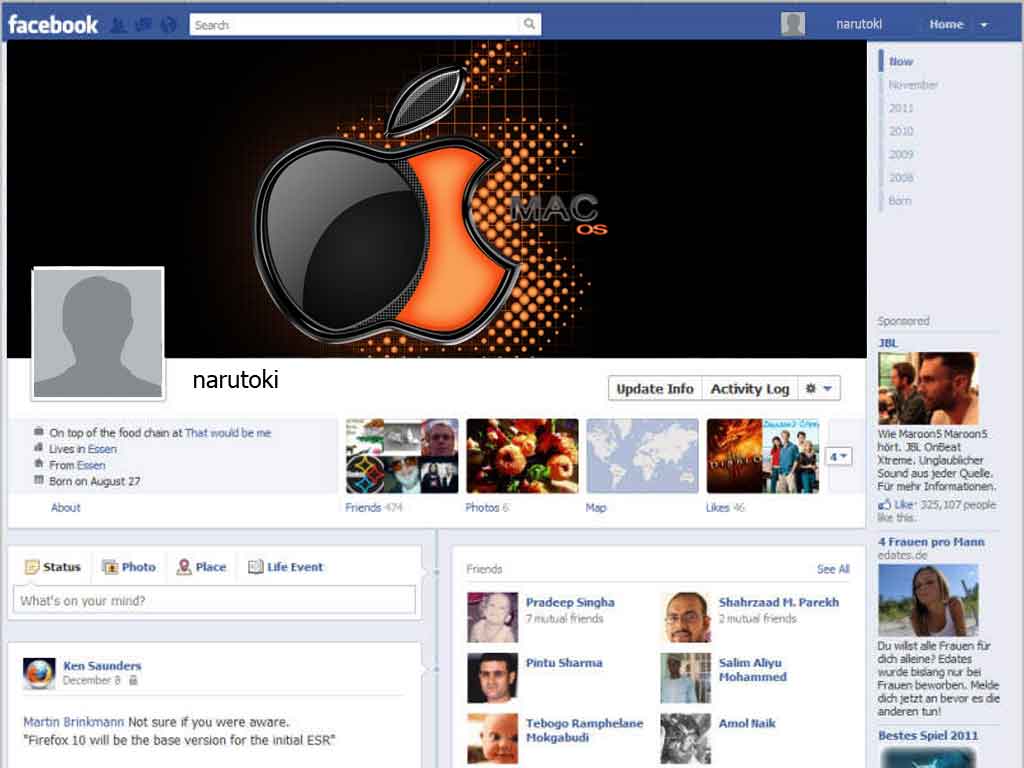The height and width of the screenshot is (768, 1024).
Task: Open Tebogo Ramphelane Mokgabudi's profile
Action: click(584, 730)
